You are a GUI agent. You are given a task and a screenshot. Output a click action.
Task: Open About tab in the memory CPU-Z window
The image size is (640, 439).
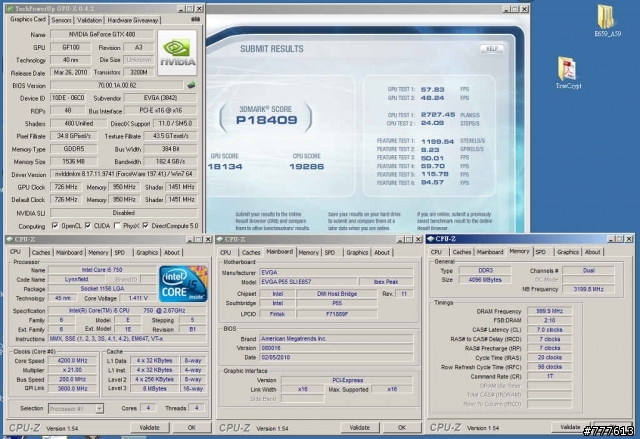[x=593, y=252]
